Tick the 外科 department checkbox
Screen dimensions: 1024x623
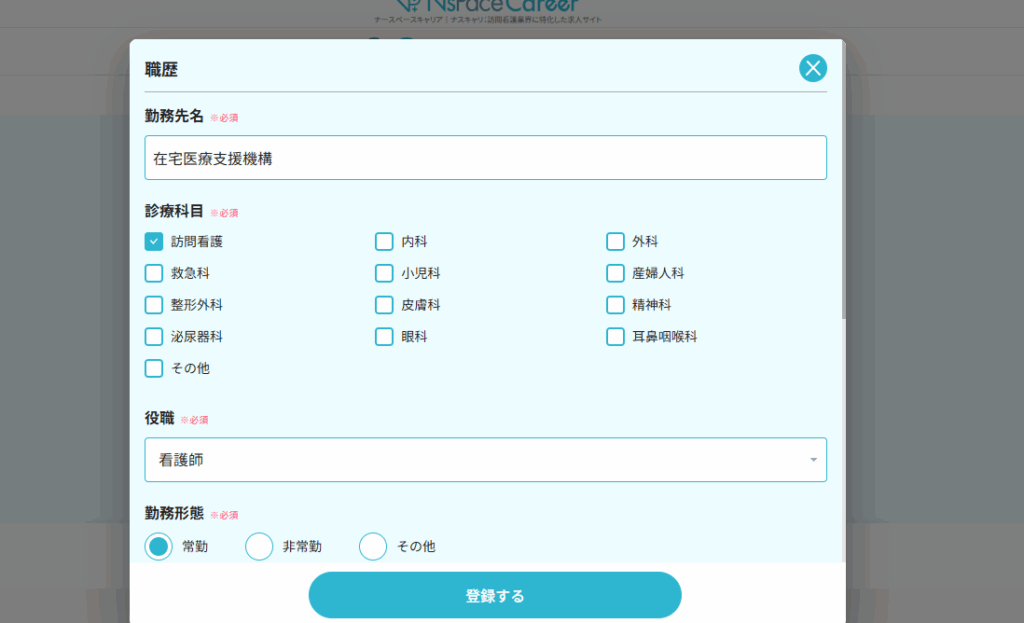tap(615, 241)
